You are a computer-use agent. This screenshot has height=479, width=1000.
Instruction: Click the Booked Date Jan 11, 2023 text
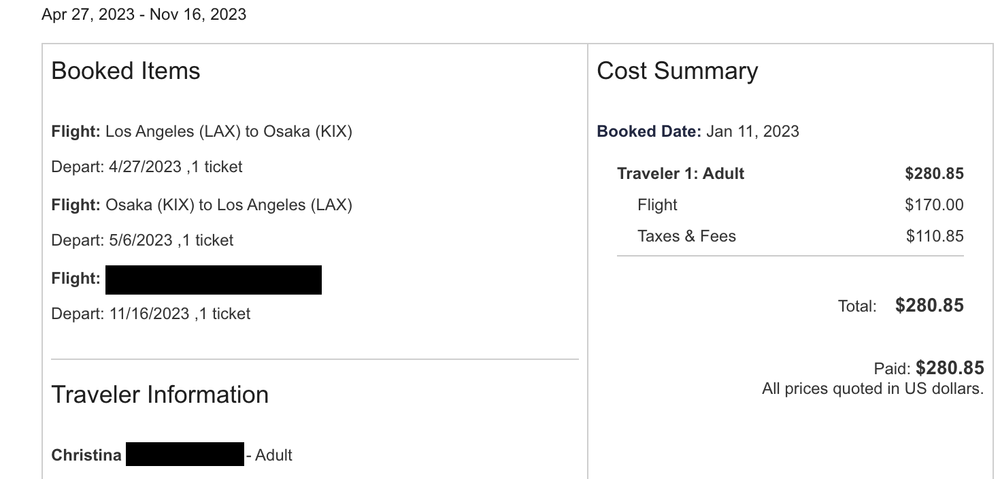tap(698, 131)
